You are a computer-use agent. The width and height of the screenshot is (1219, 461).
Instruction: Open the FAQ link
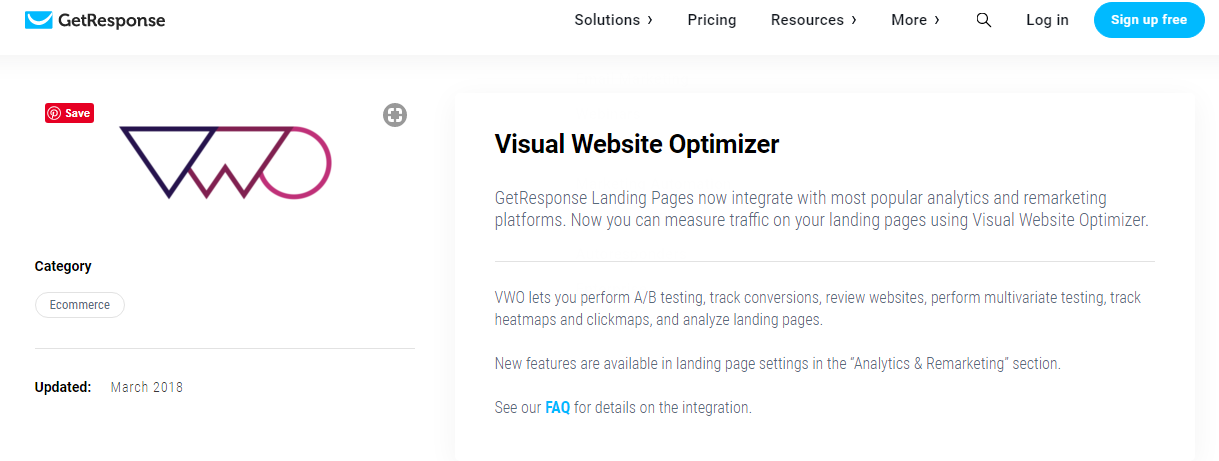pos(557,408)
